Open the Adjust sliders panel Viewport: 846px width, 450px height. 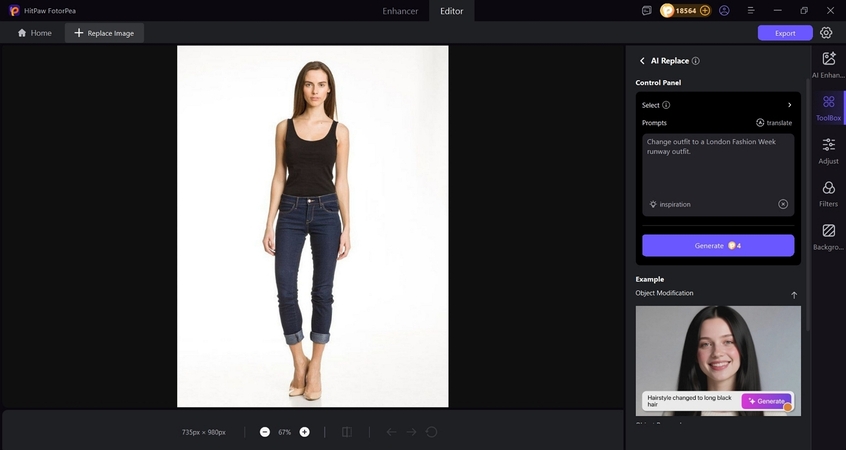pos(828,145)
